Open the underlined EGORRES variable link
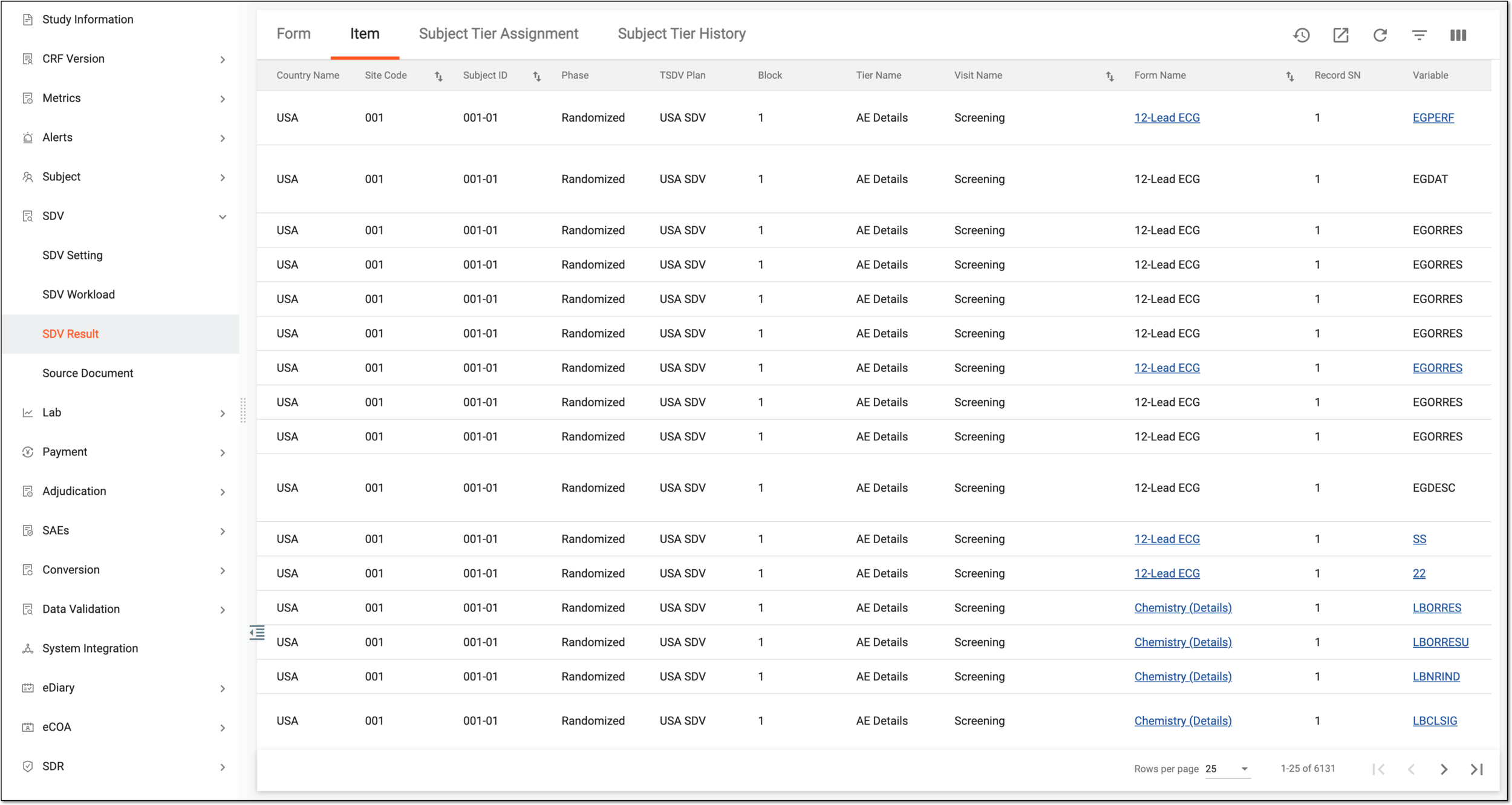The image size is (1512, 805). (x=1438, y=368)
